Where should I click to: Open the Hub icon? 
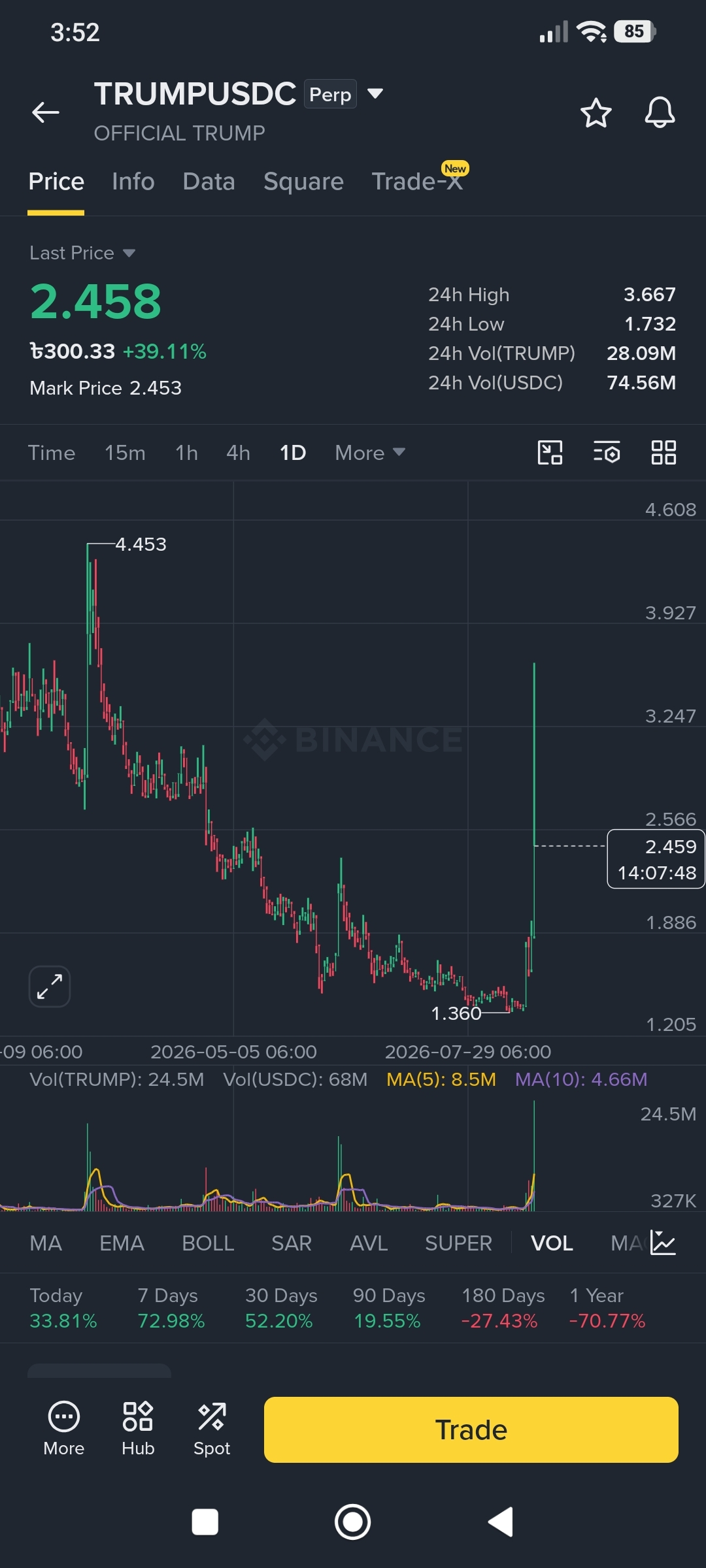pos(138,1428)
